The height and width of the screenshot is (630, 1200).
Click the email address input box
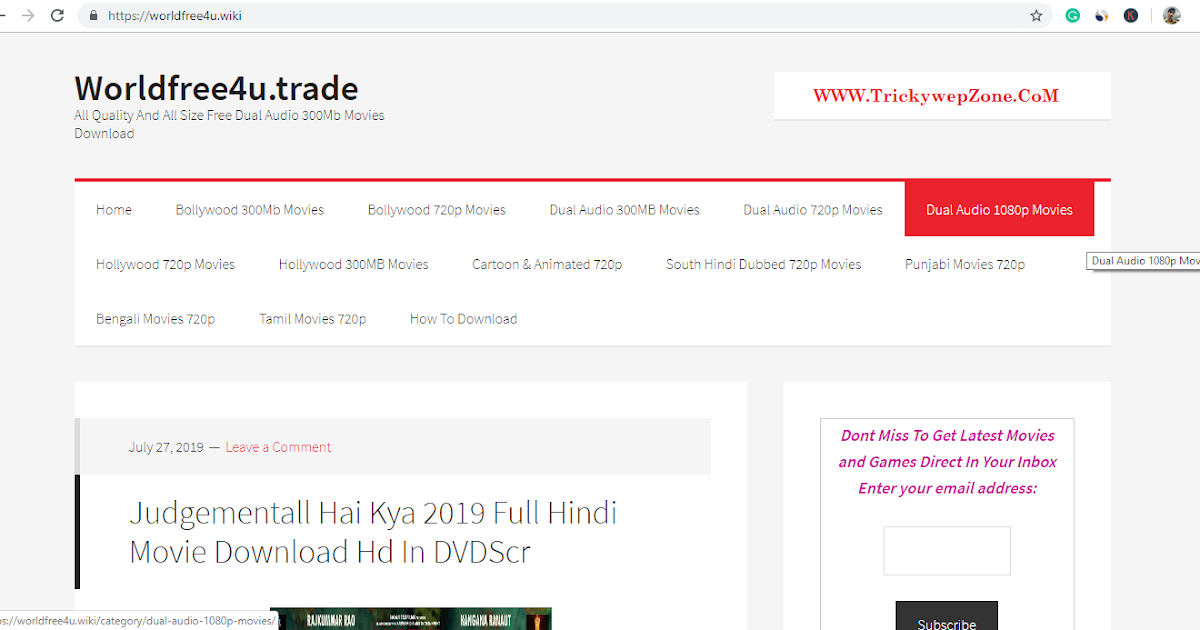(947, 551)
